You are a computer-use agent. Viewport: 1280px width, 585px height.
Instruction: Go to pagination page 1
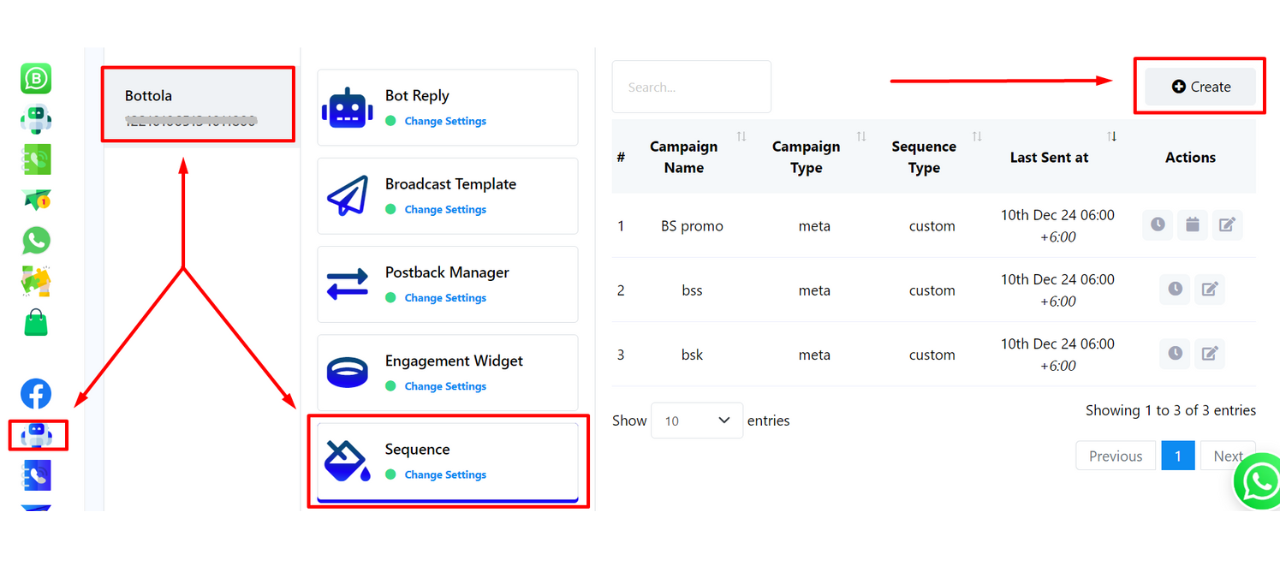coord(1178,456)
